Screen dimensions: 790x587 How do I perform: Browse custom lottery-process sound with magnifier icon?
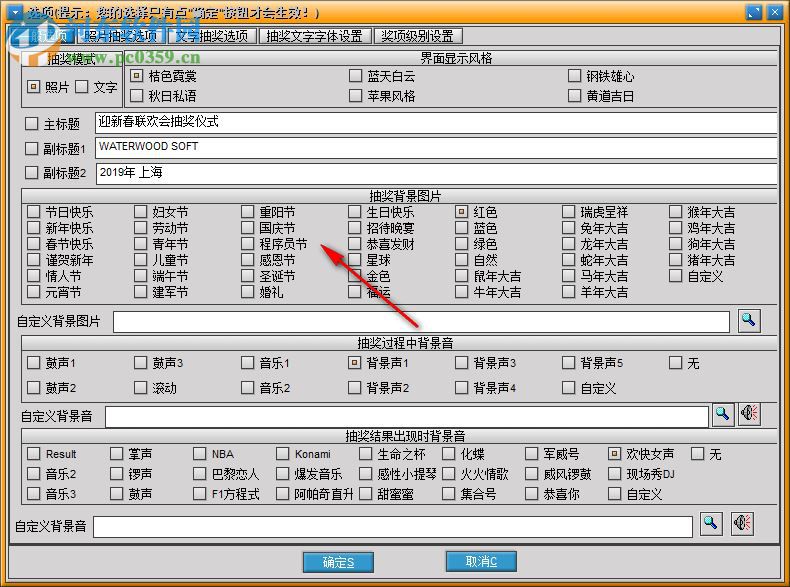pos(722,415)
